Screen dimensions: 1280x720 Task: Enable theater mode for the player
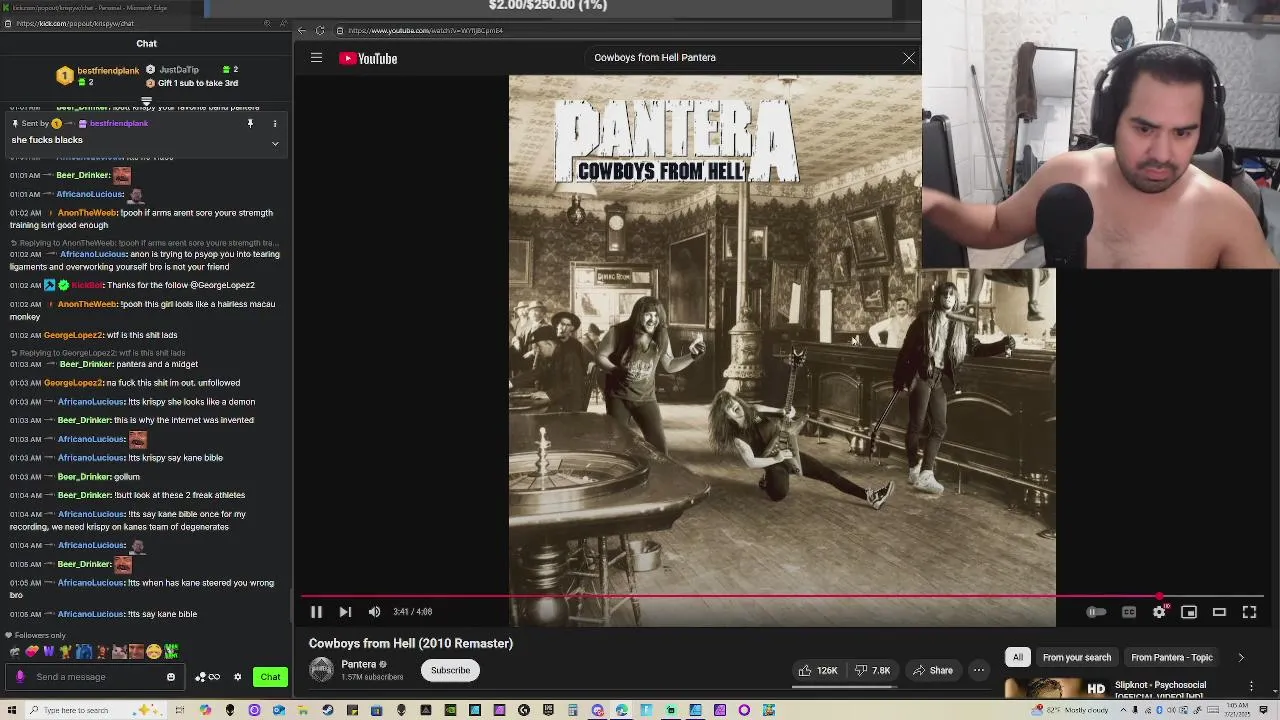[1219, 612]
